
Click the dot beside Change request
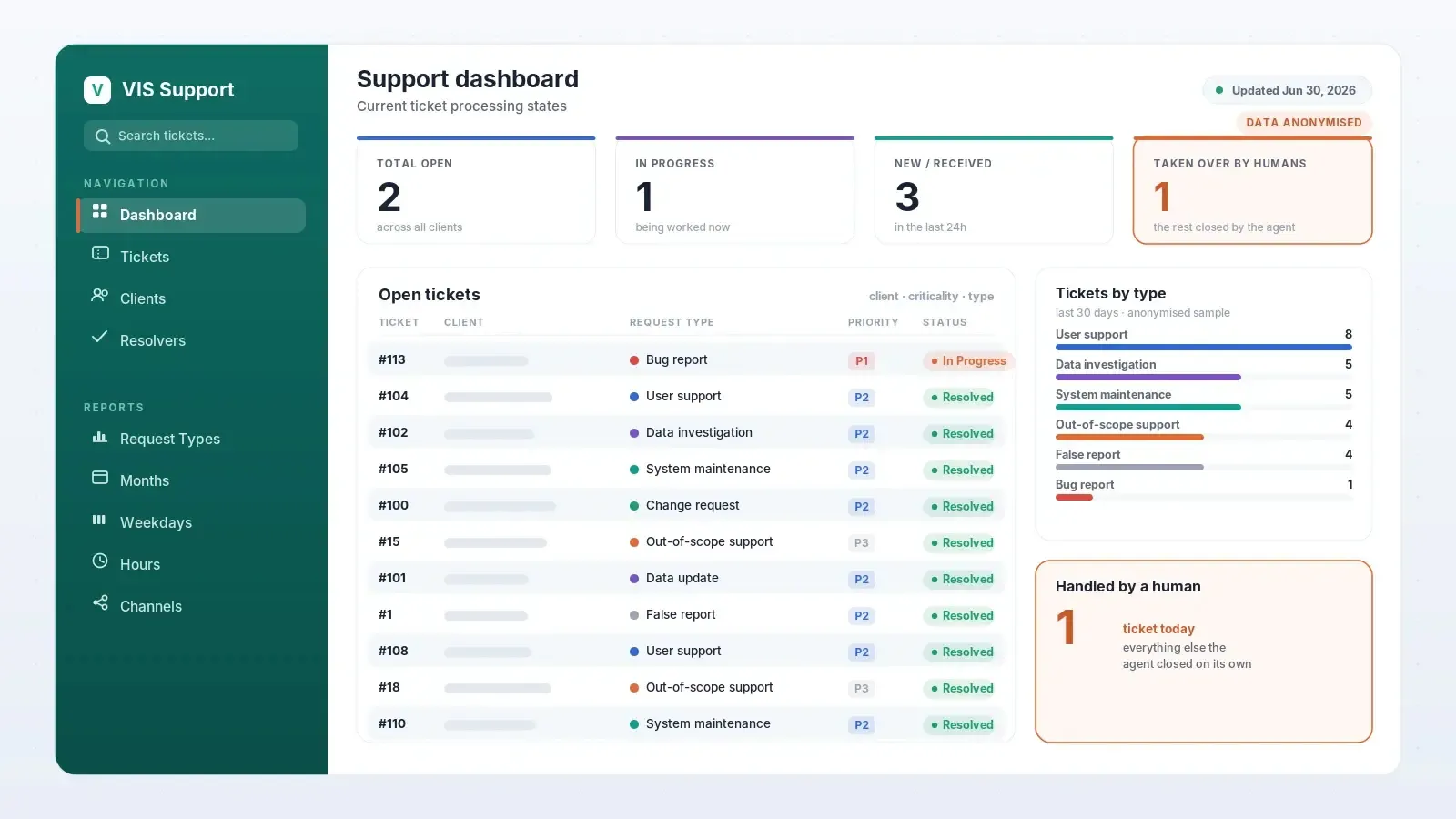(634, 506)
